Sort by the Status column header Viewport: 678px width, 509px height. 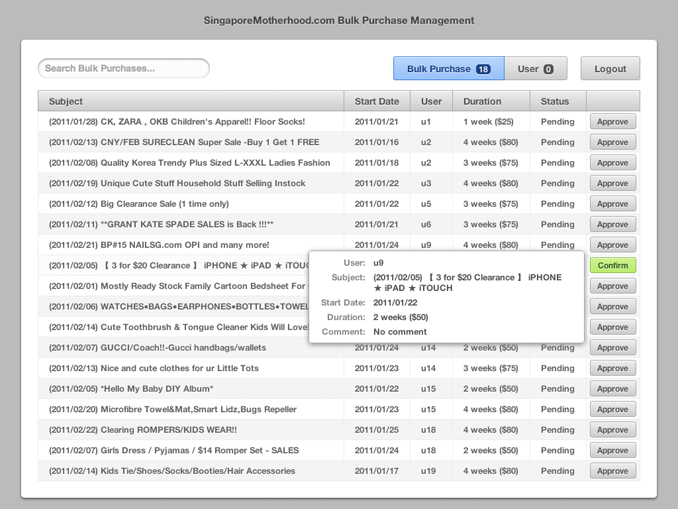pyautogui.click(x=558, y=101)
